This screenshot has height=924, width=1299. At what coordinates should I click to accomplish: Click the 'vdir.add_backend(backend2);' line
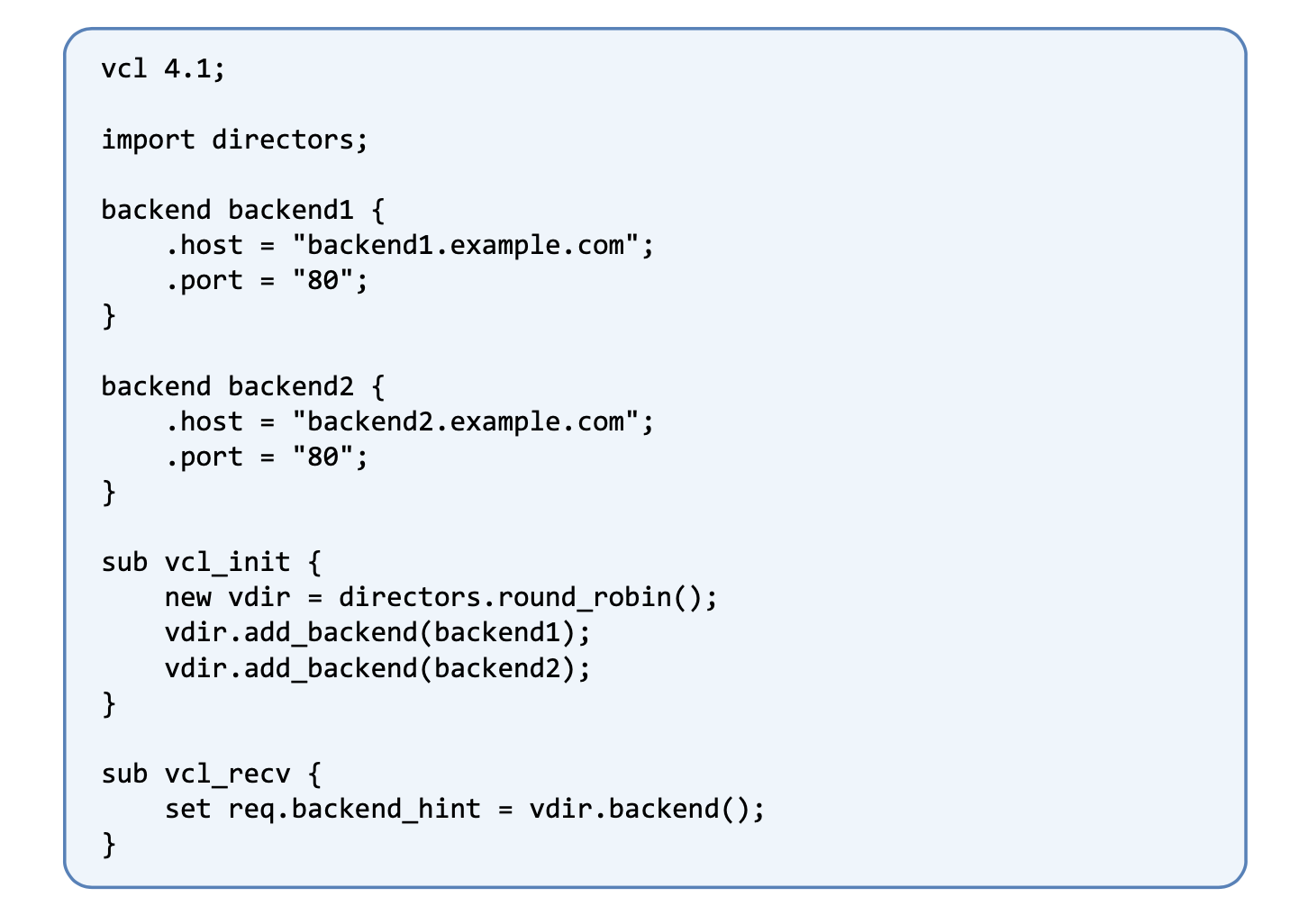point(377,668)
